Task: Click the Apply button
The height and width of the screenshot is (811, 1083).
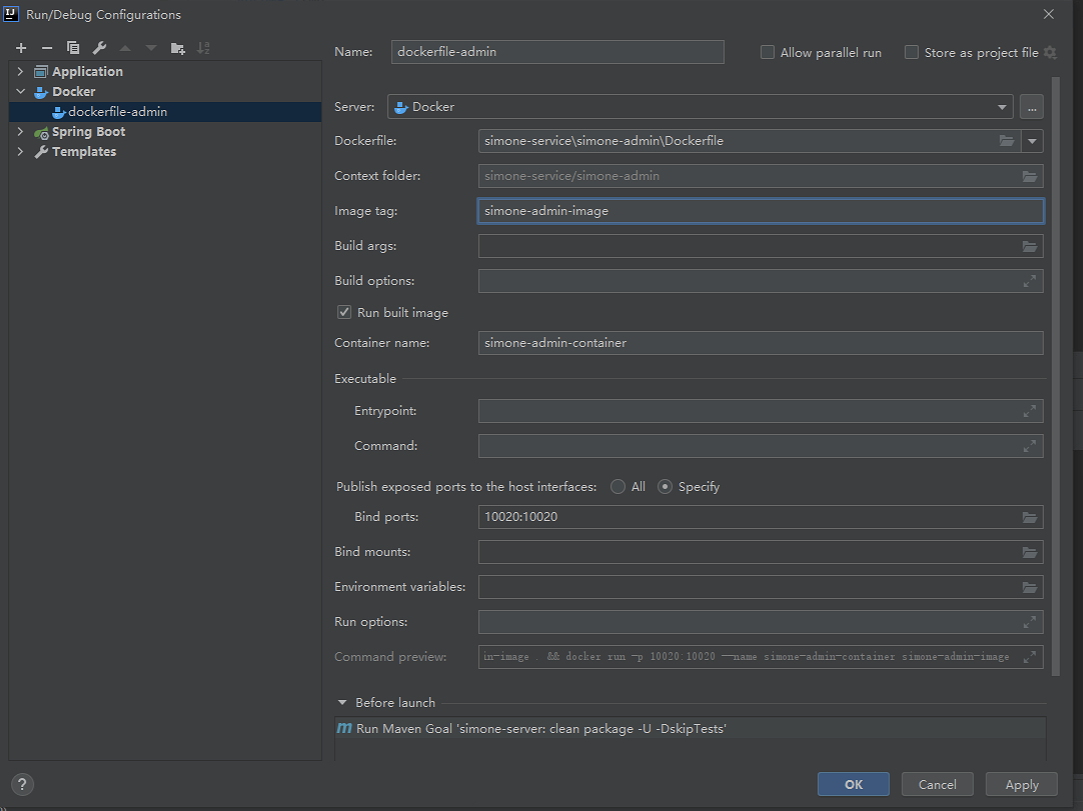Action: pos(1022,784)
